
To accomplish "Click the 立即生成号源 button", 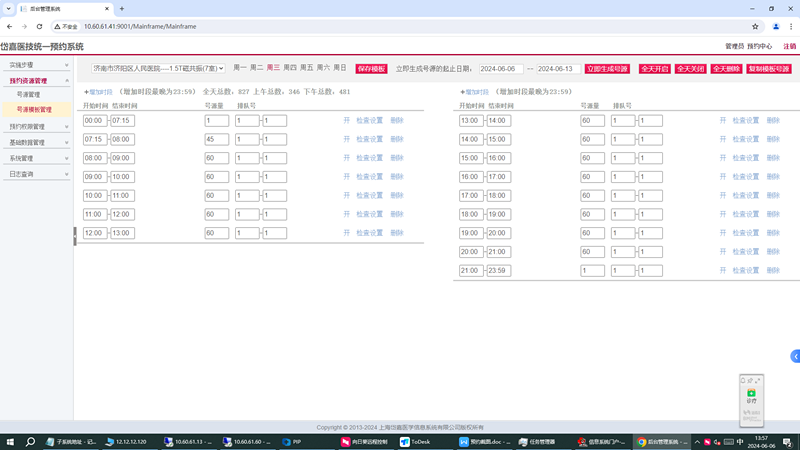I will pos(608,69).
